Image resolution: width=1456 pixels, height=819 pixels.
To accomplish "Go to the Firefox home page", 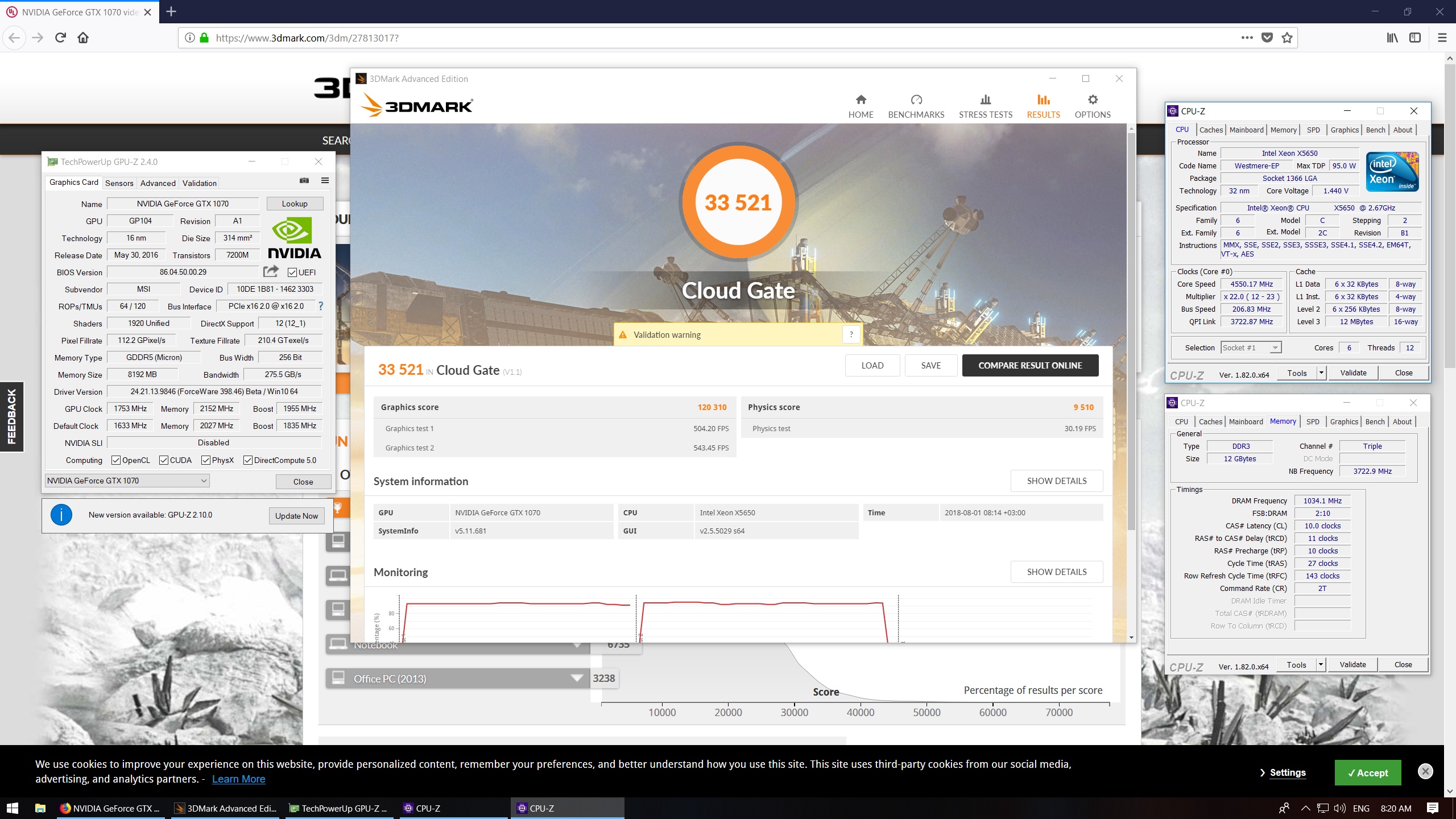I will [83, 38].
